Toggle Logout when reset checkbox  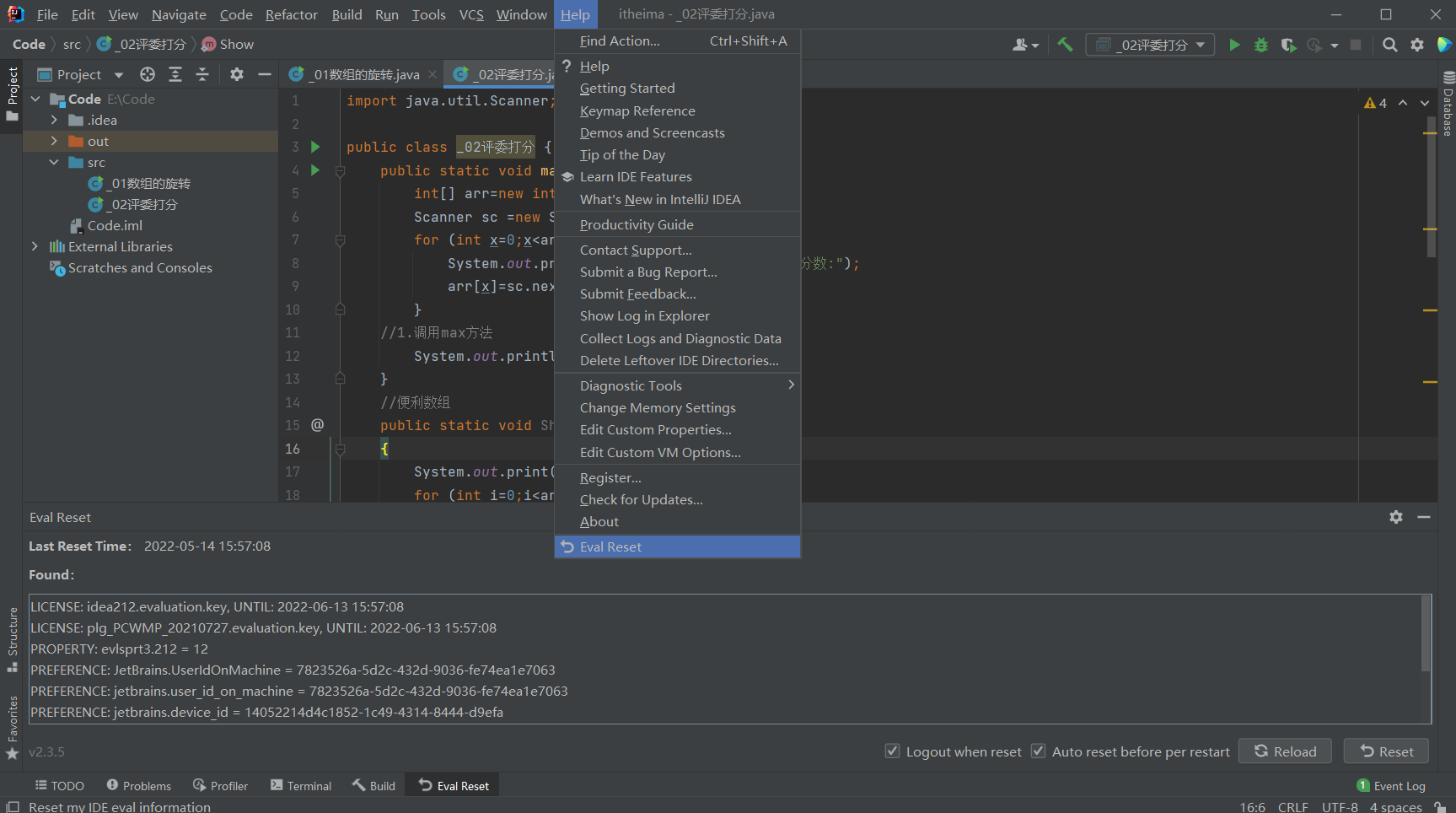pyautogui.click(x=892, y=751)
